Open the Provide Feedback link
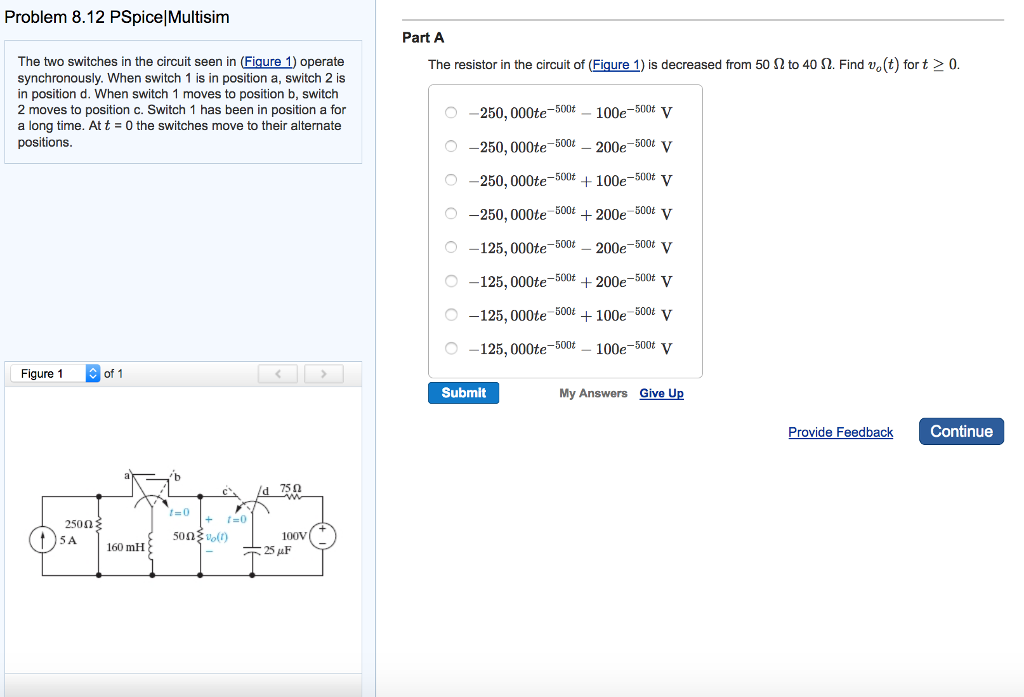1024x697 pixels. tap(840, 432)
